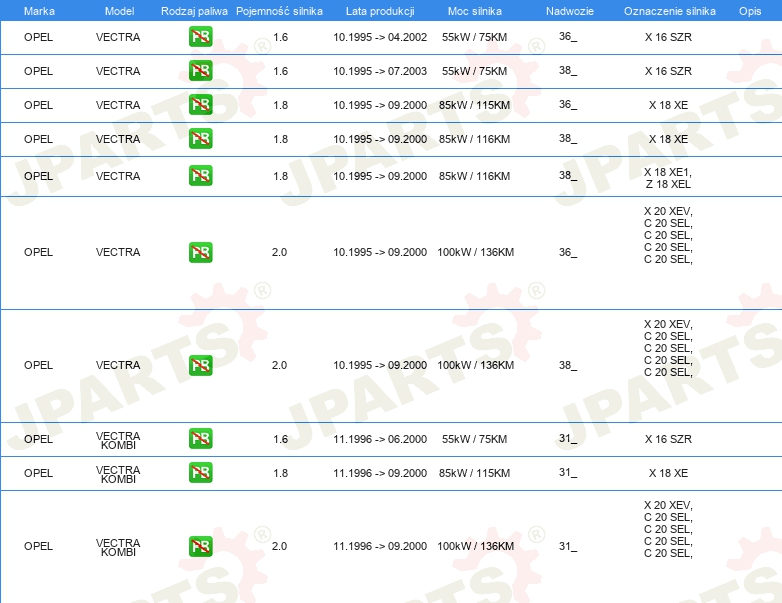This screenshot has height=603, width=782.
Task: Click the Pojemność silnika column header
Action: tap(279, 11)
